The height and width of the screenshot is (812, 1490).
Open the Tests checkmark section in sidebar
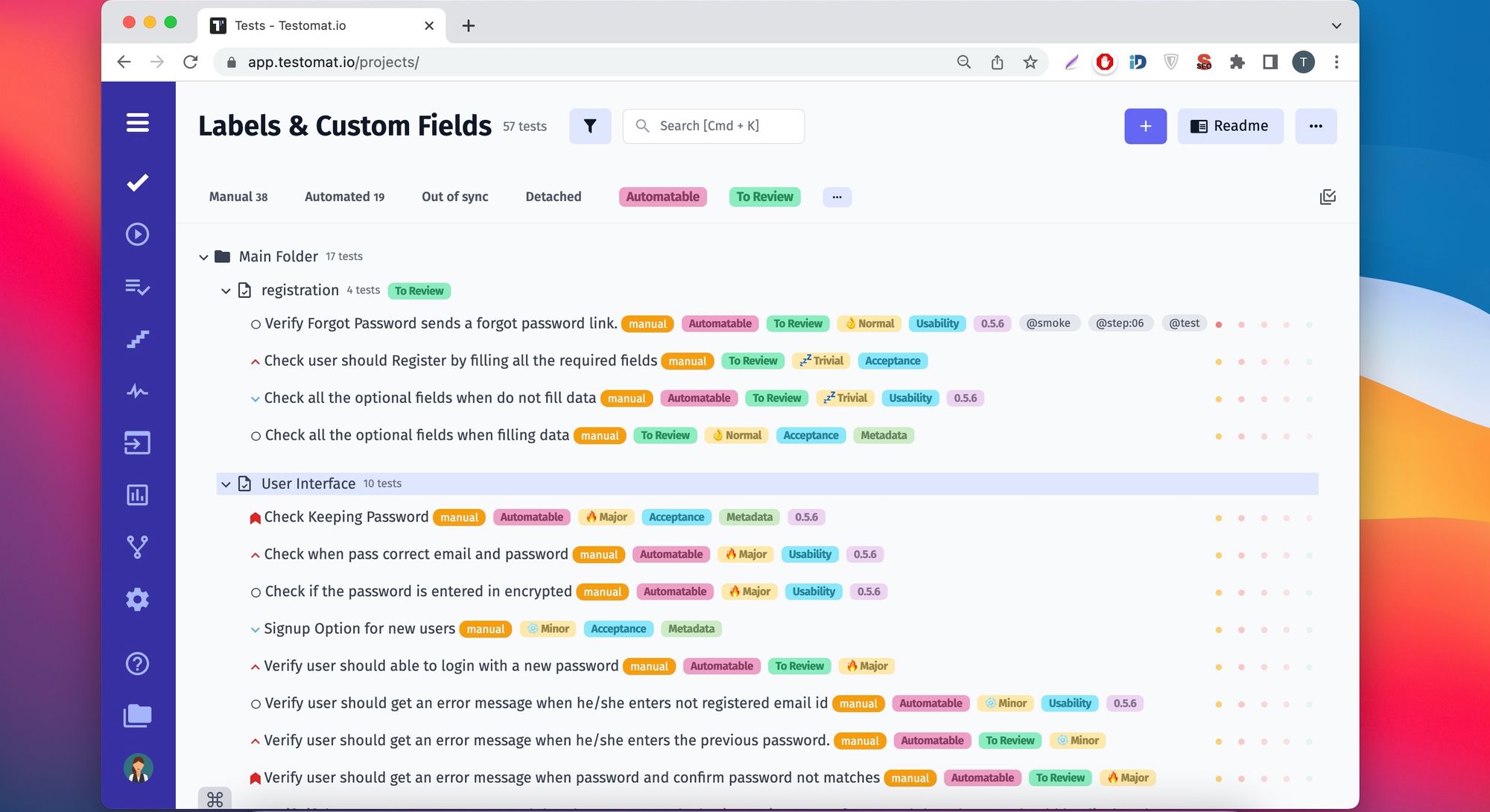(138, 183)
